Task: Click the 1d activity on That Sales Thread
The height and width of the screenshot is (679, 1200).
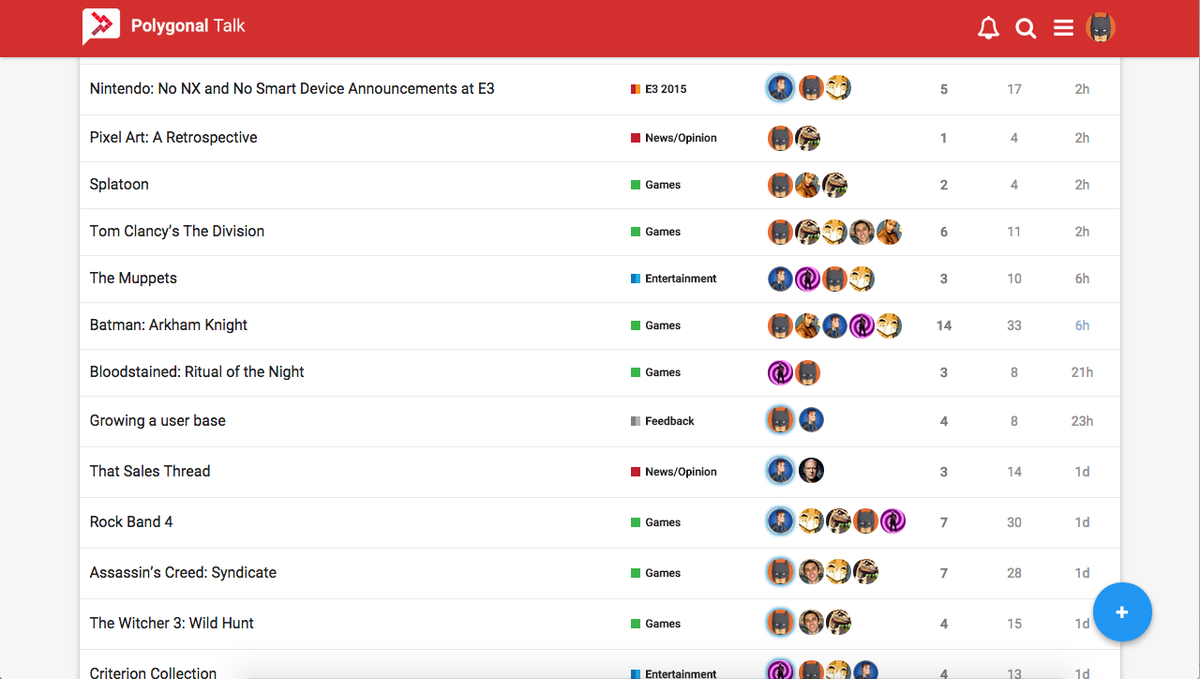Action: tap(1082, 472)
